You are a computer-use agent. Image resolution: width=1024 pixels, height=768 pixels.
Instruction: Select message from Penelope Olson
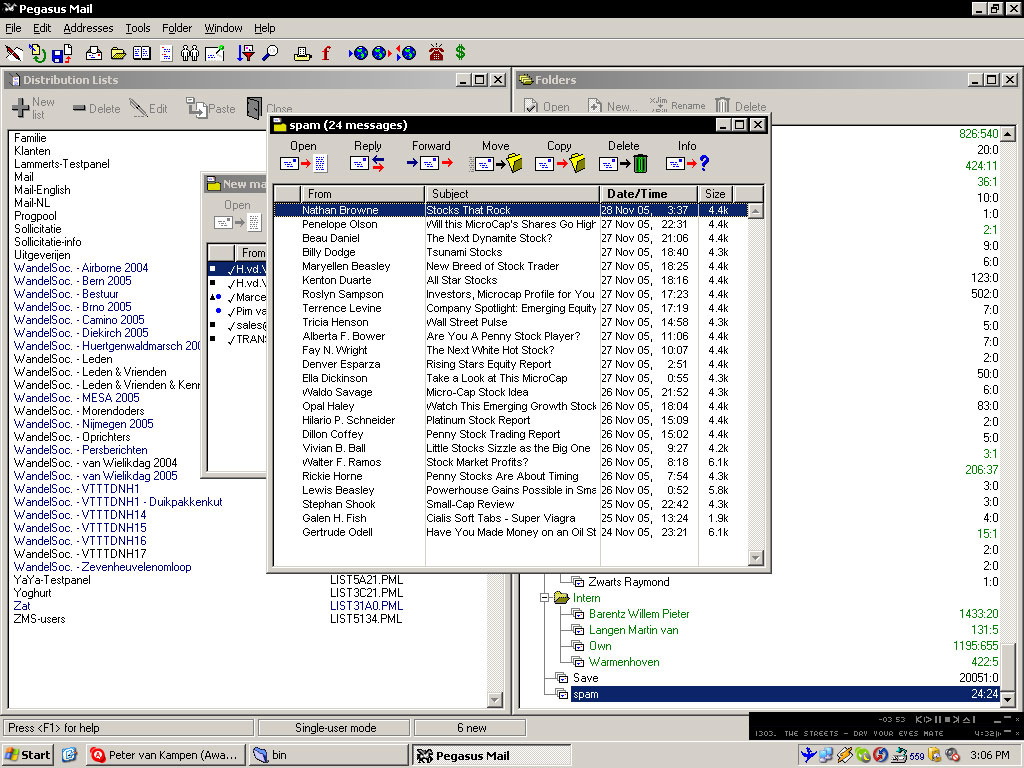(x=511, y=224)
